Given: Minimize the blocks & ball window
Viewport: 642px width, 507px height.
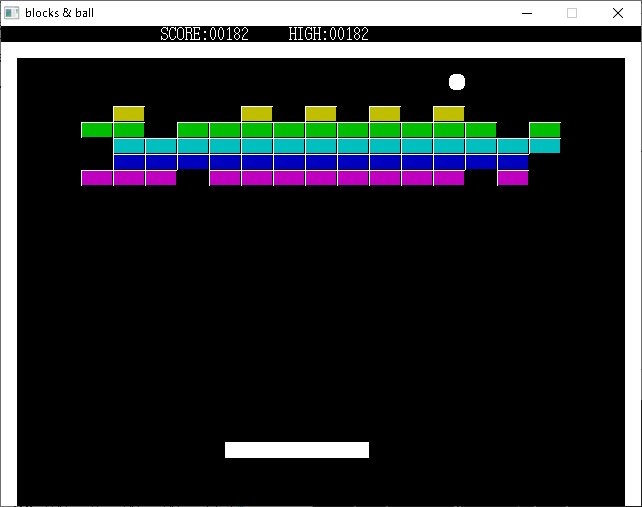Looking at the screenshot, I should pyautogui.click(x=526, y=13).
